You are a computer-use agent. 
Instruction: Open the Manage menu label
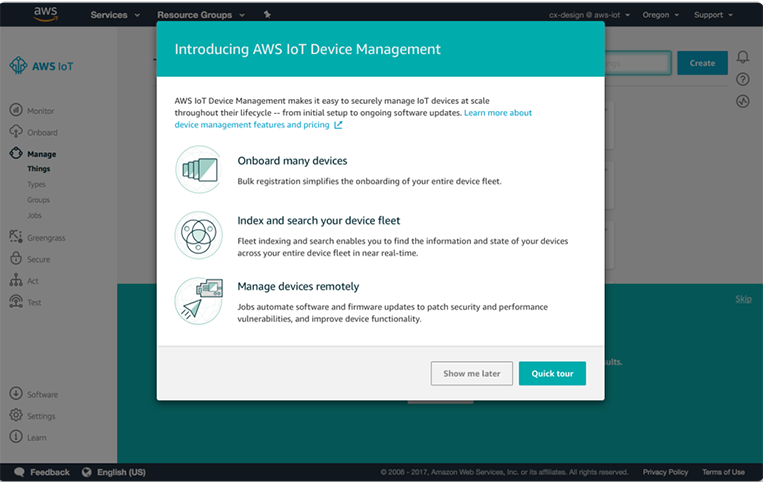pyautogui.click(x=42, y=154)
